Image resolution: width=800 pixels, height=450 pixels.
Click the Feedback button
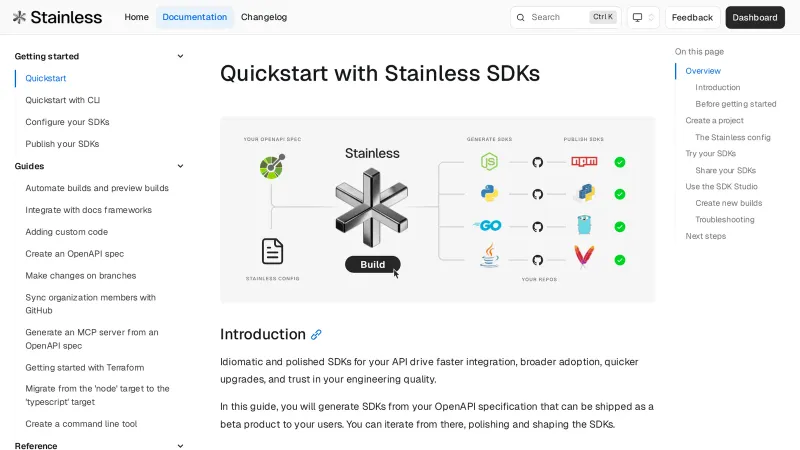coord(692,17)
